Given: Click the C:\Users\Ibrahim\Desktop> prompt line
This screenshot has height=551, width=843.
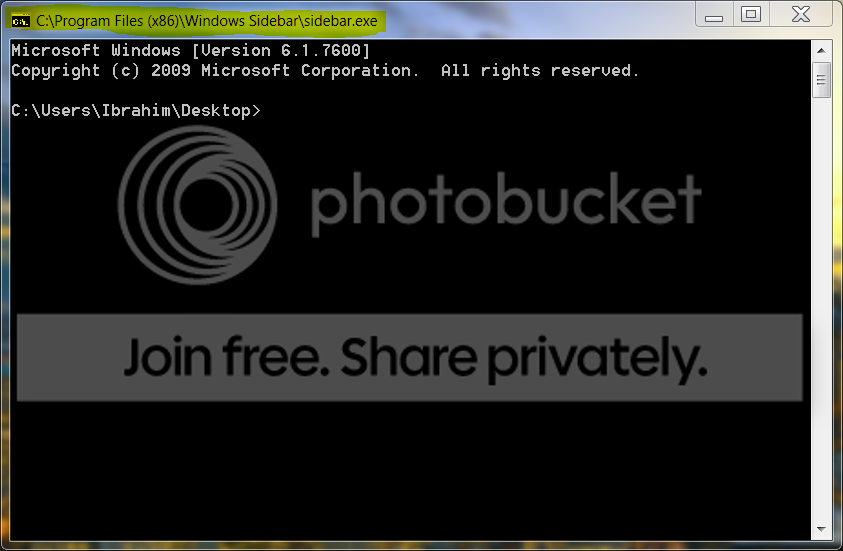Looking at the screenshot, I should point(135,110).
